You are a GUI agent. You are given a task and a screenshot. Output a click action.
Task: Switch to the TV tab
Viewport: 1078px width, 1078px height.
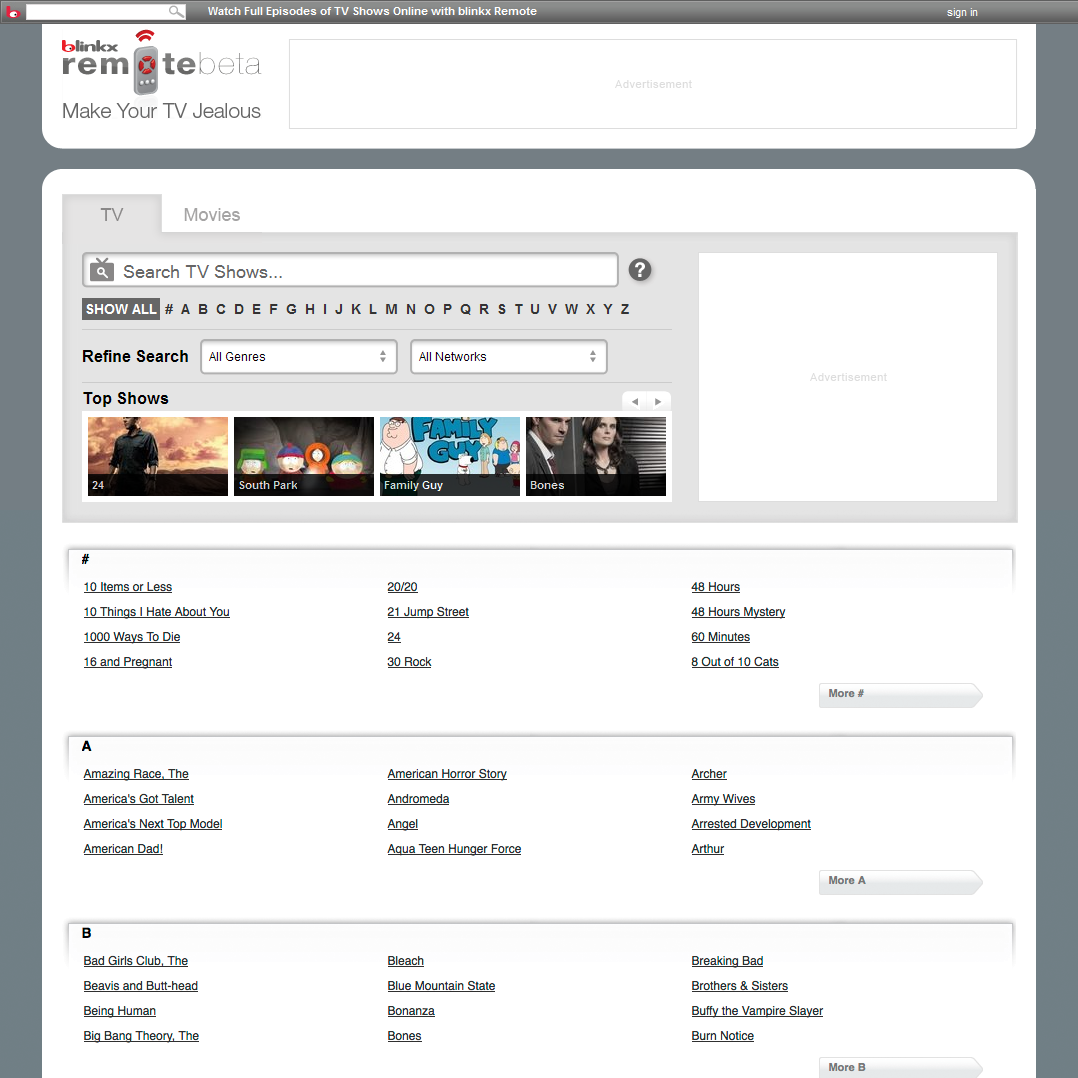(x=112, y=214)
